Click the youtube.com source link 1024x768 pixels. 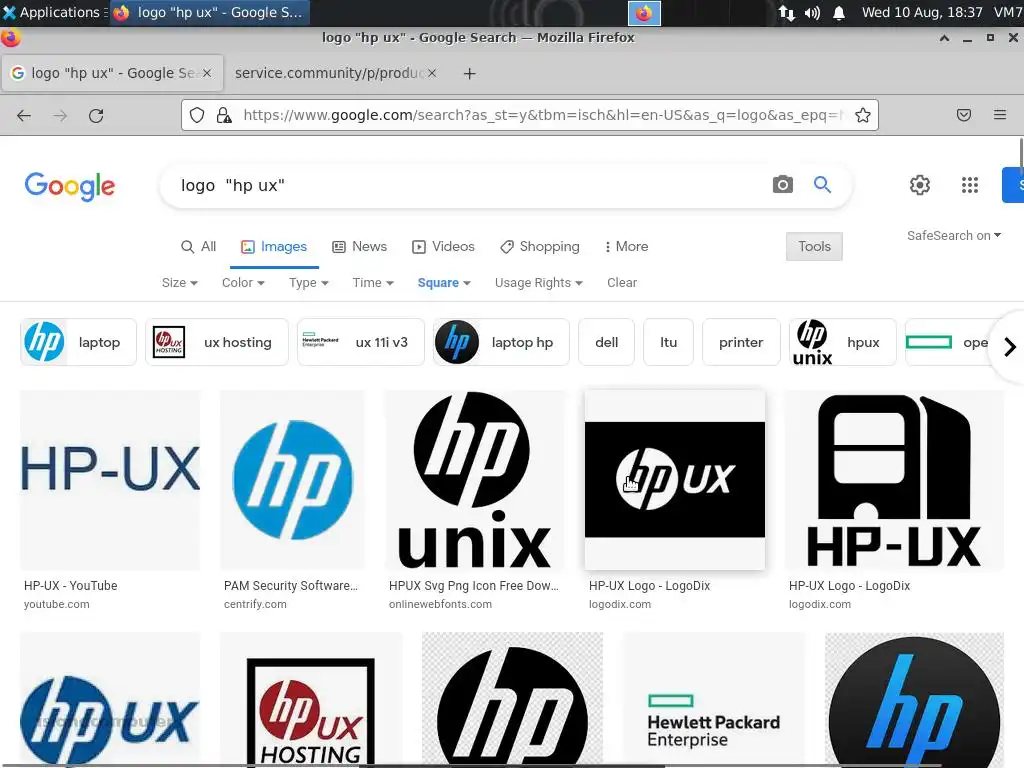coord(57,605)
